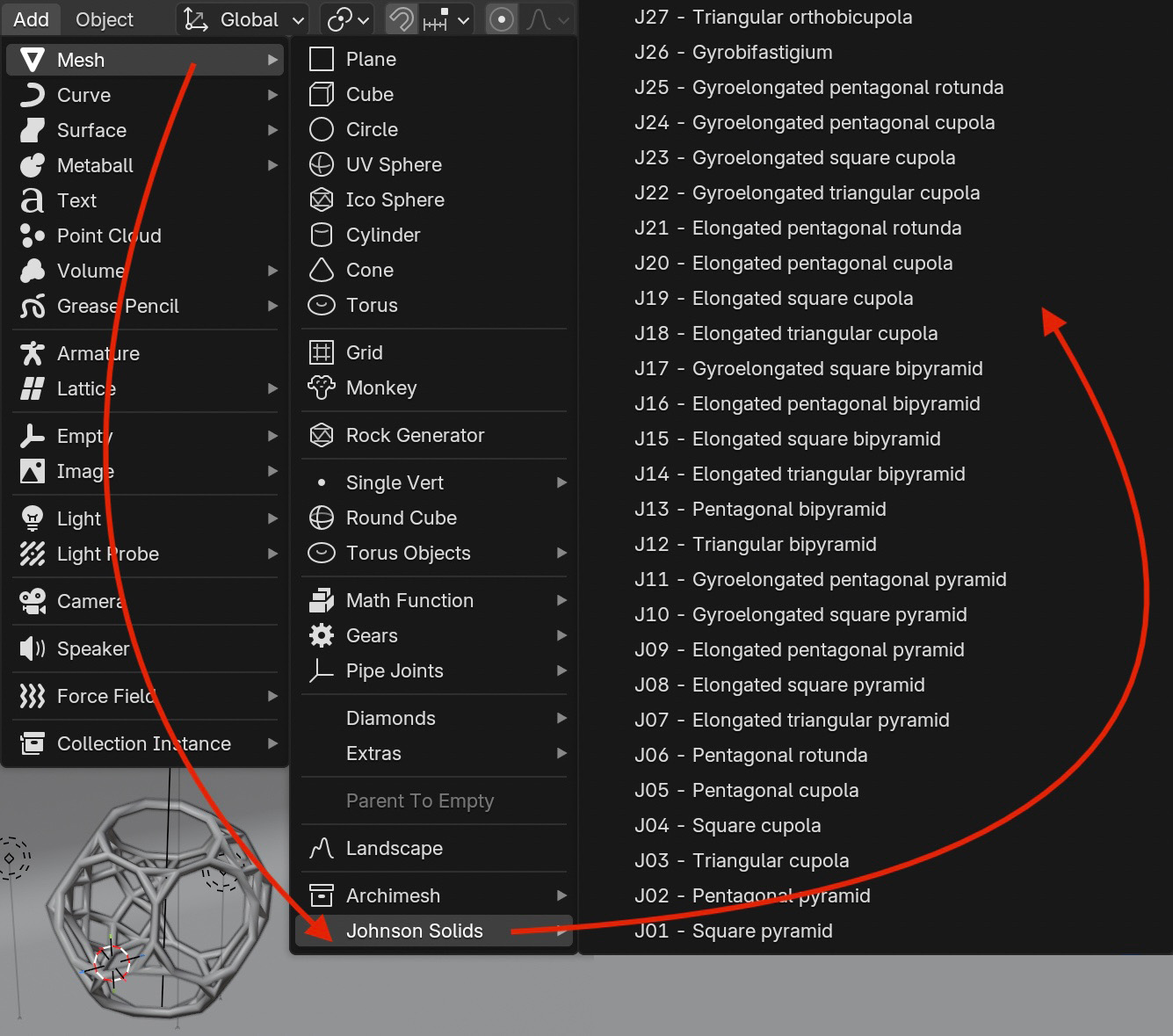Click the Empty axes icon
The height and width of the screenshot is (1036, 1173).
(x=33, y=436)
